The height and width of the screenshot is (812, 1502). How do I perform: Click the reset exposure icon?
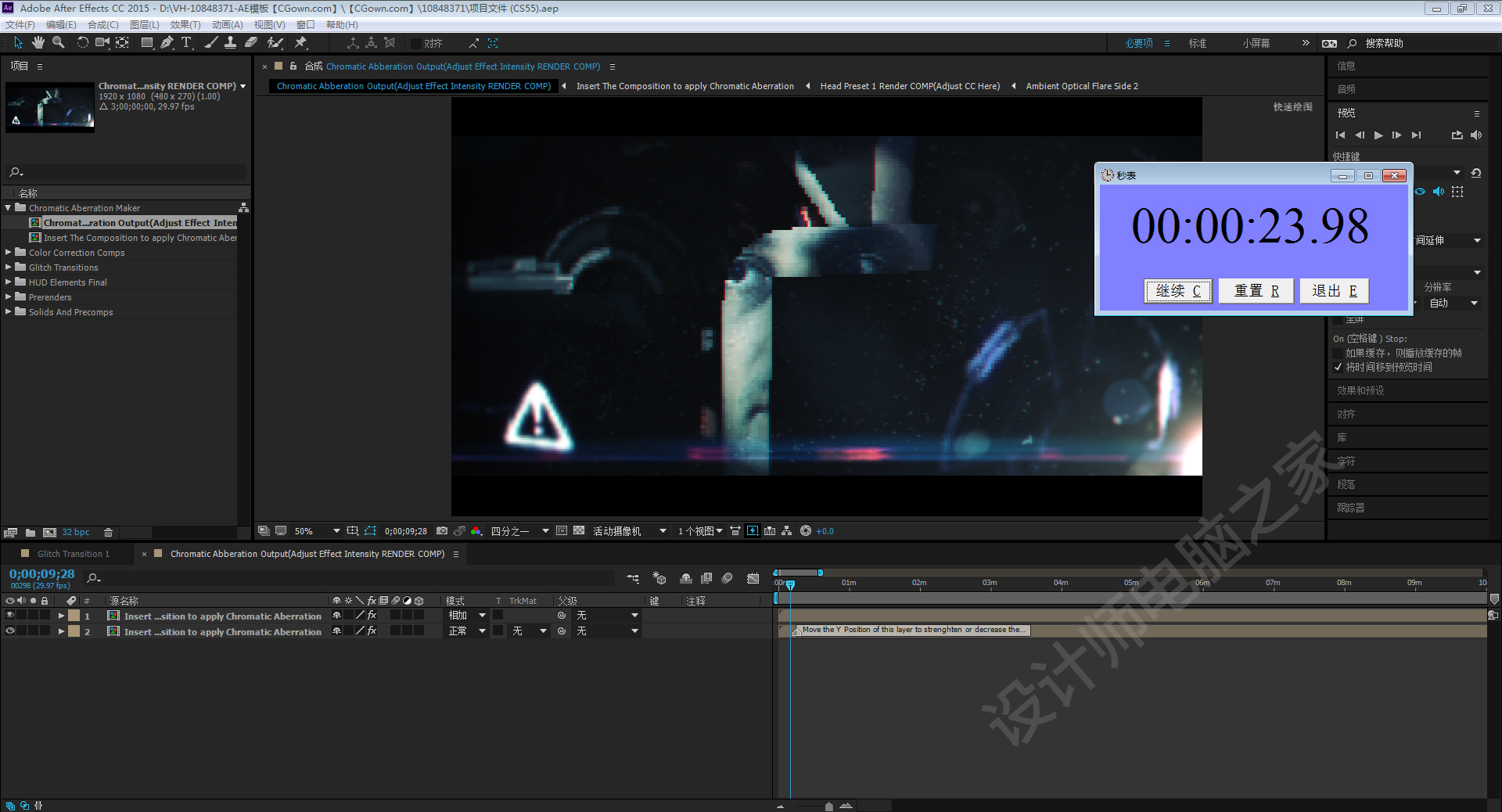pyautogui.click(x=806, y=531)
